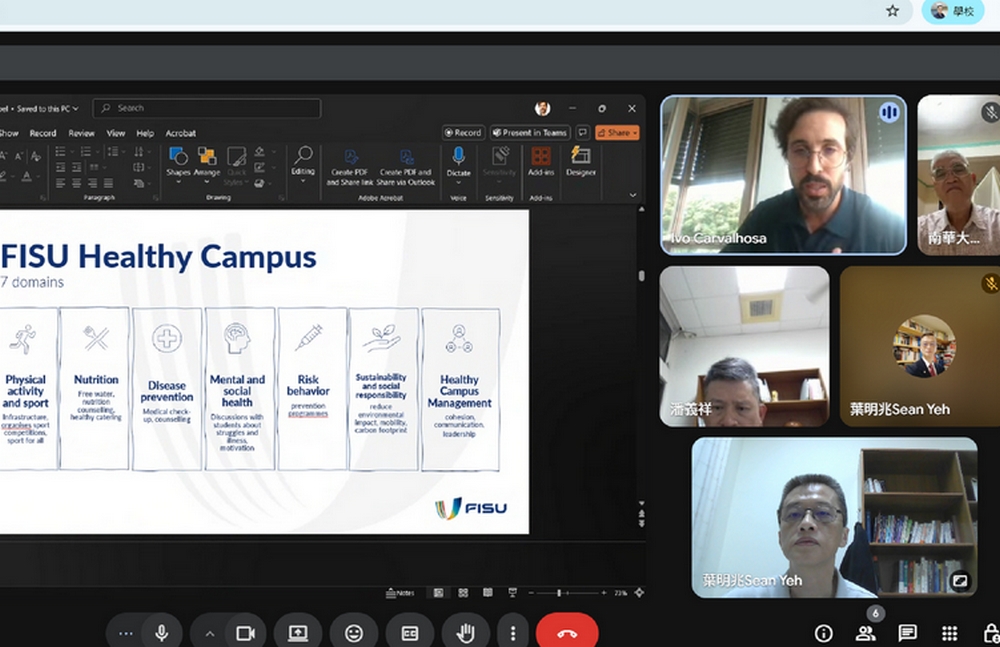Toggle the Notes pane in status bar
This screenshot has height=647, width=1000.
tap(400, 593)
